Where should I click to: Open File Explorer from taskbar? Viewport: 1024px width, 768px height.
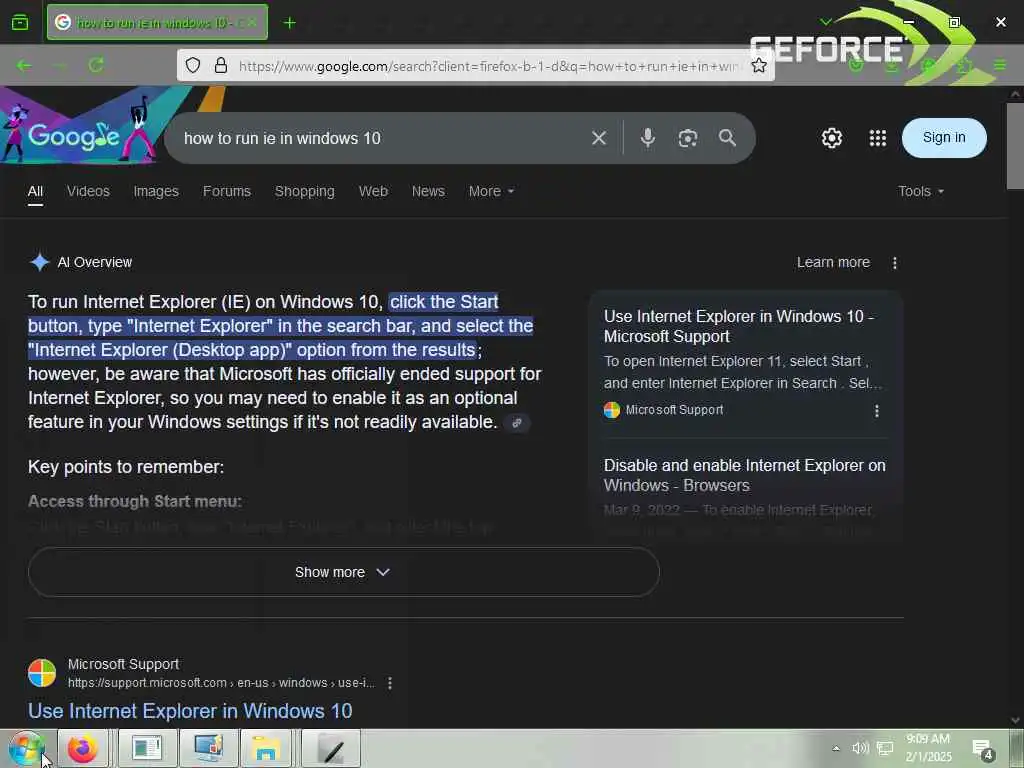[266, 748]
